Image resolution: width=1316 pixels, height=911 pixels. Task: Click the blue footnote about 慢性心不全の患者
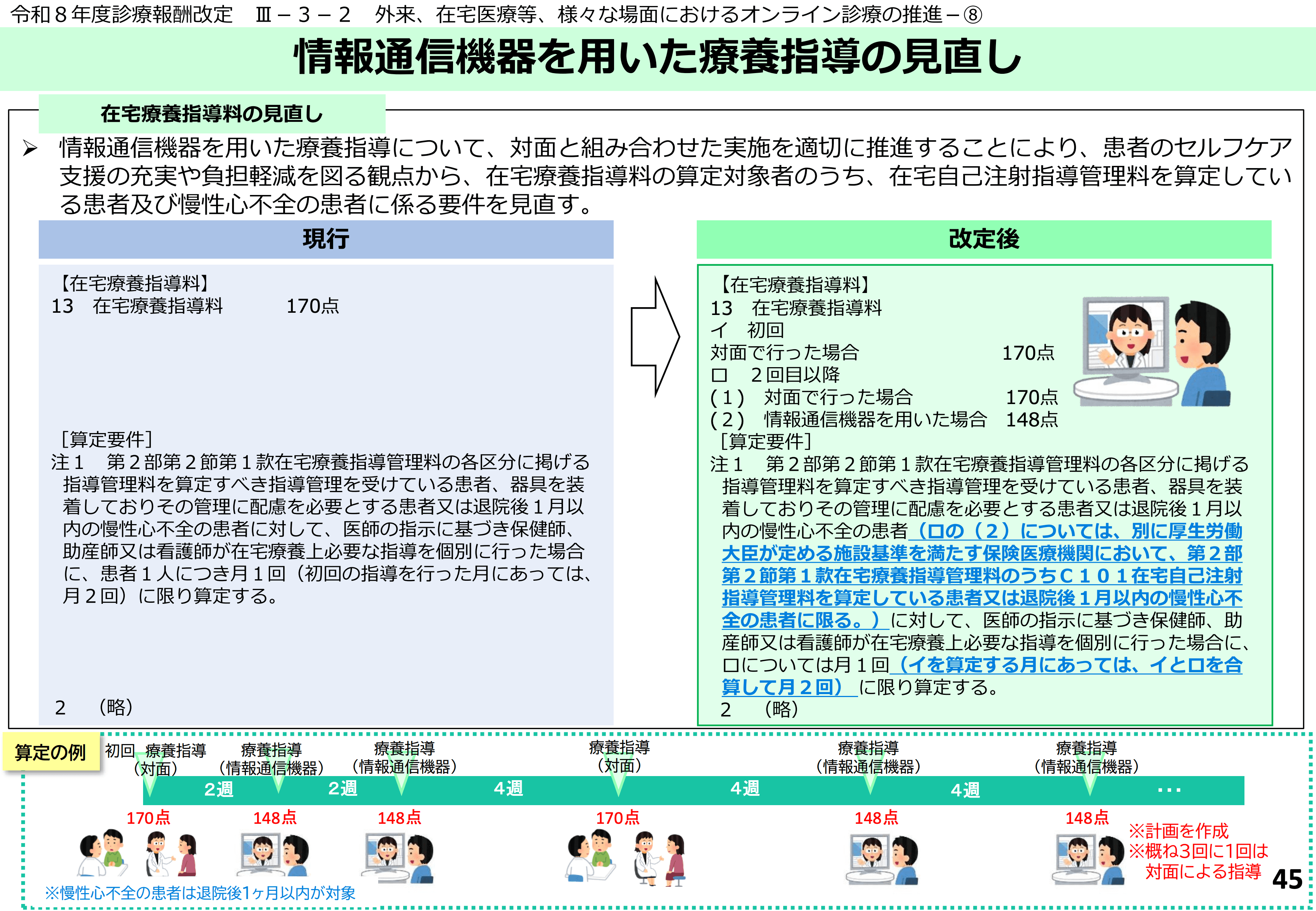[x=200, y=893]
